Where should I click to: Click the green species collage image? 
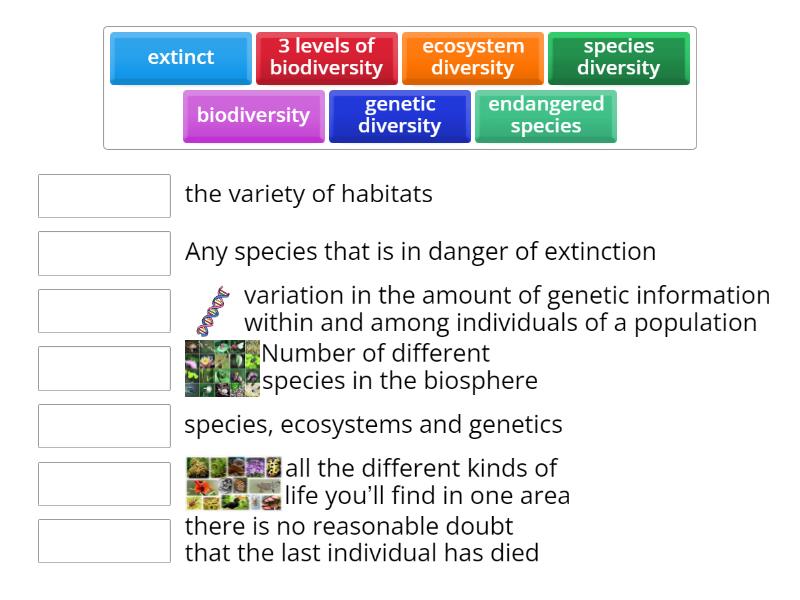coord(222,367)
